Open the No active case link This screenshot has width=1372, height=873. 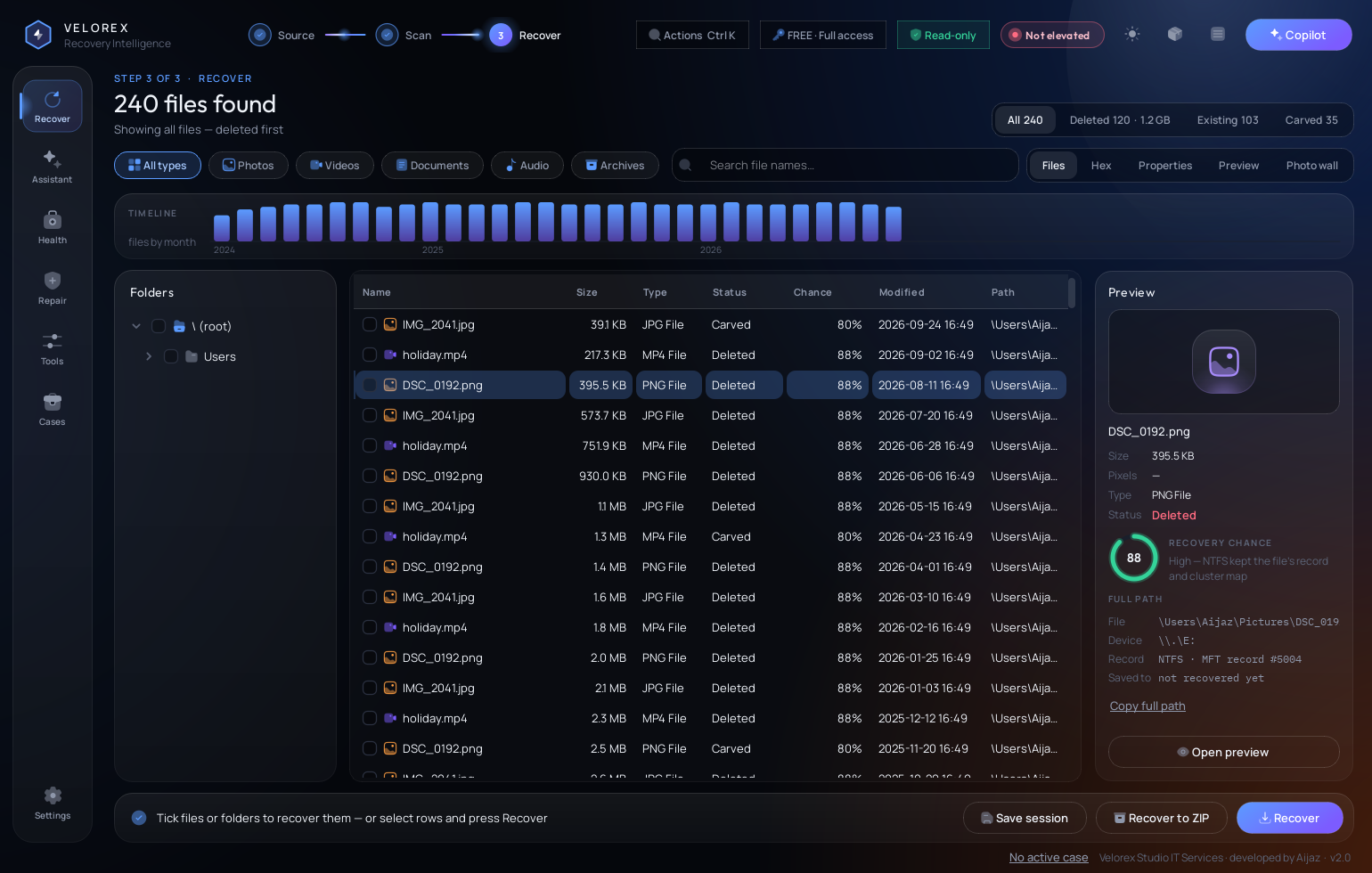(x=1049, y=857)
